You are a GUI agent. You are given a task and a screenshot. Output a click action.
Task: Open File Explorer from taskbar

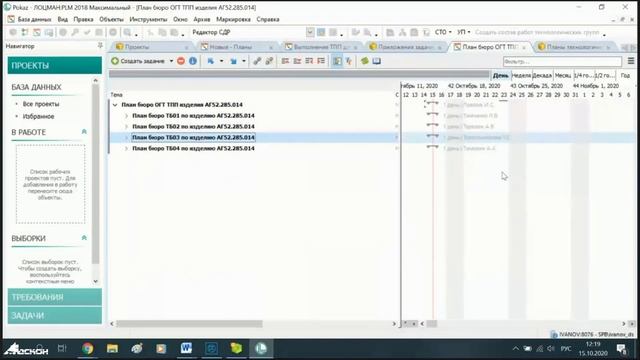point(112,349)
